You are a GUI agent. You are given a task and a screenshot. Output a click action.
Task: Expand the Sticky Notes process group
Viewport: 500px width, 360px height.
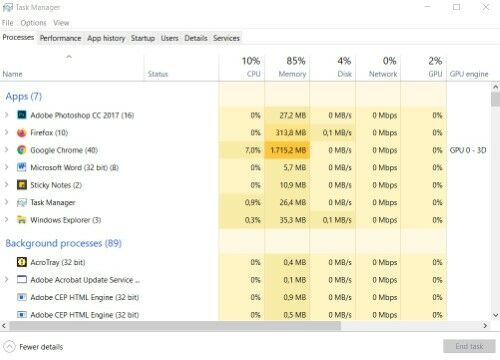pos(6,185)
